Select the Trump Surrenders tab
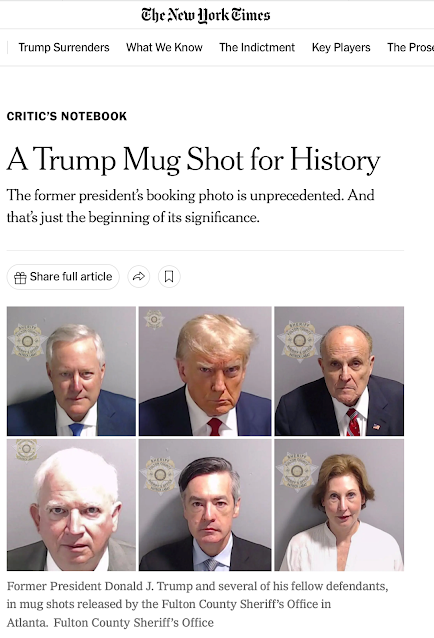Screen dimensions: 434x638 64,47
